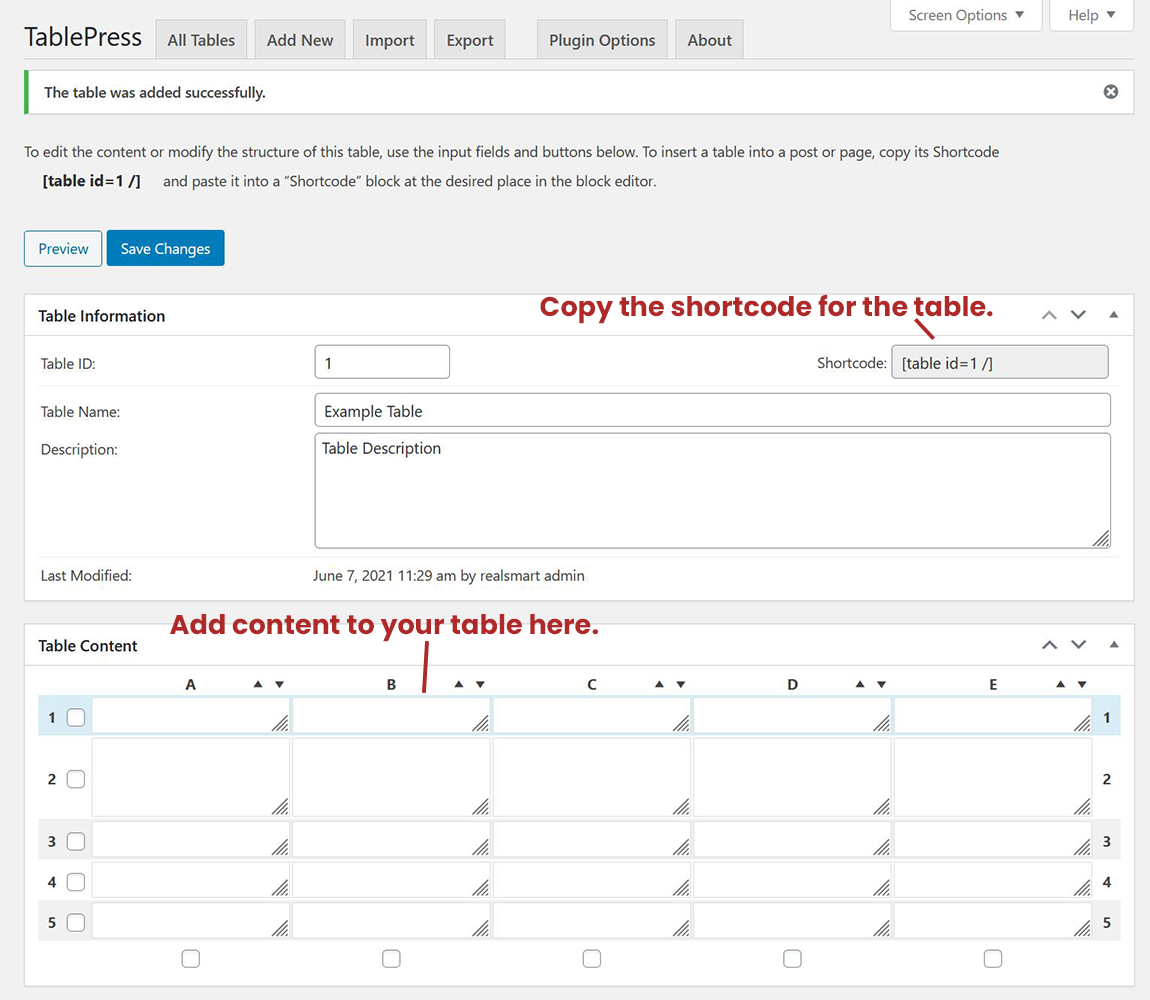Move Table Content panel down
1150x1000 pixels.
(x=1078, y=645)
